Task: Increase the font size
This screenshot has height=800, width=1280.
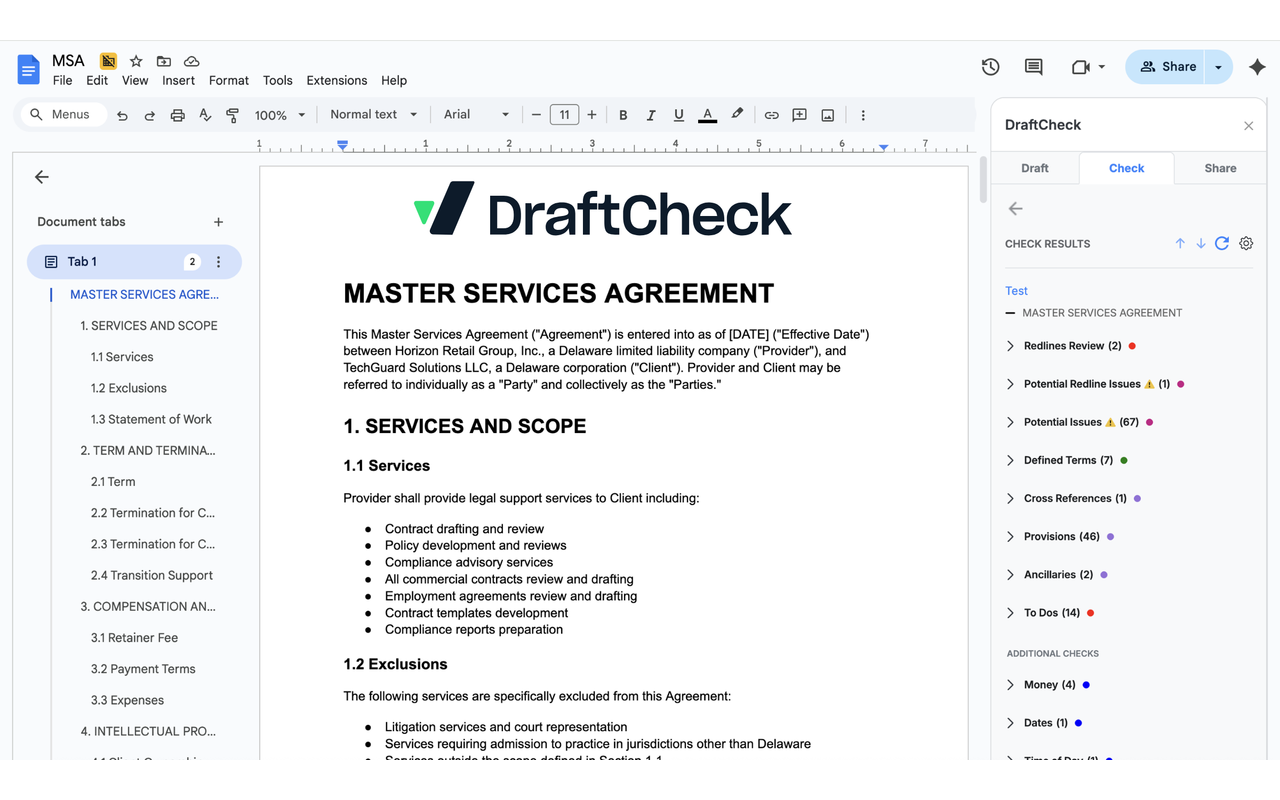Action: [x=592, y=115]
